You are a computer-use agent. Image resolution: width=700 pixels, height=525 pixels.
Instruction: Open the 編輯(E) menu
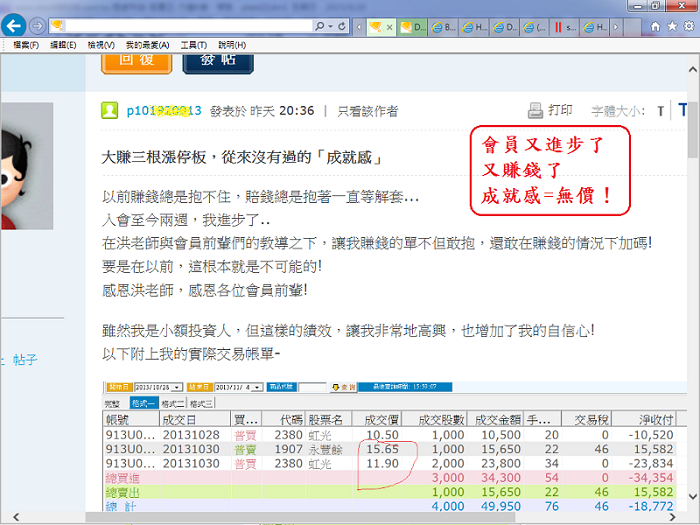point(63,45)
